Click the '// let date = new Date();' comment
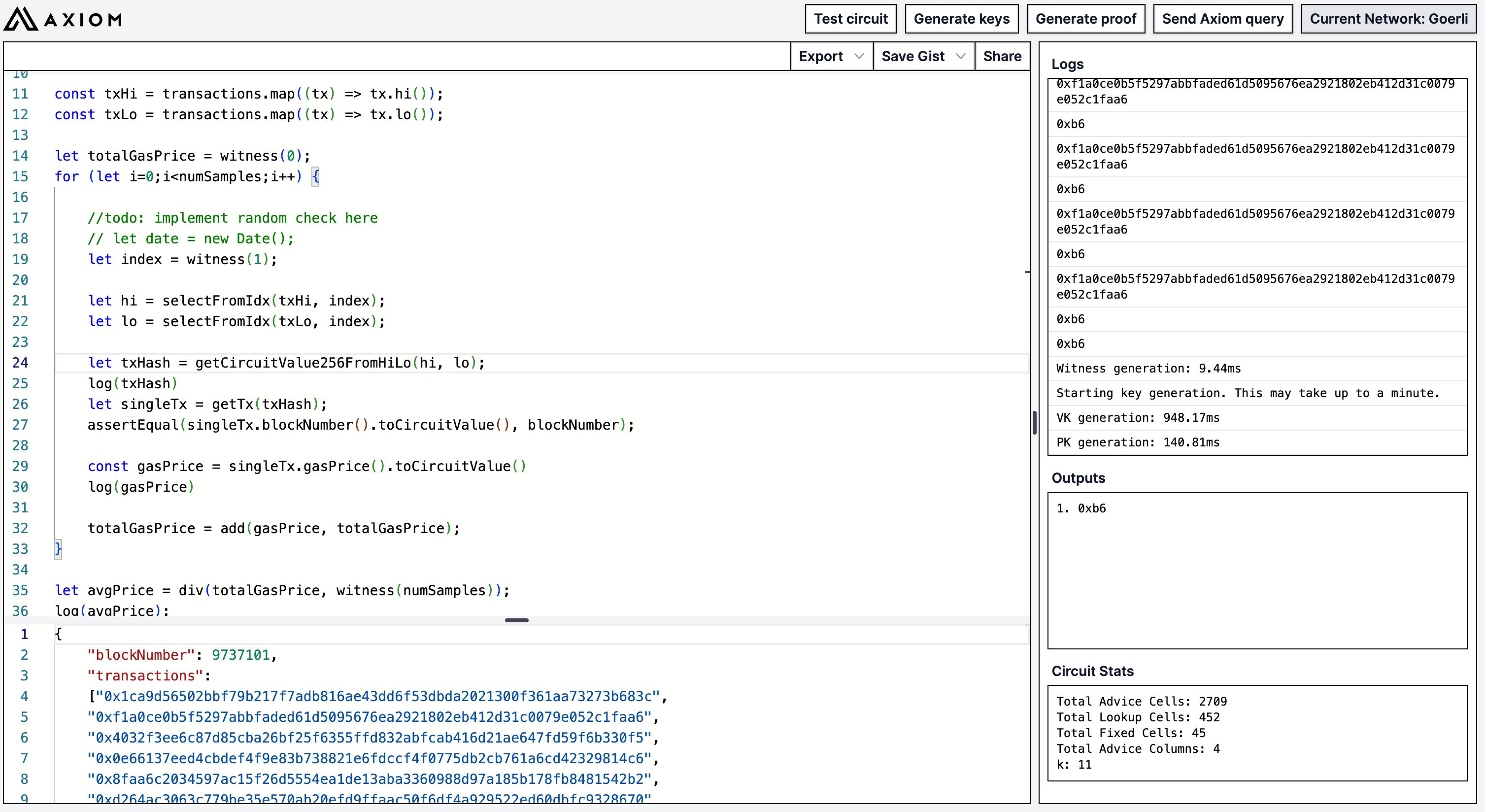 point(191,238)
